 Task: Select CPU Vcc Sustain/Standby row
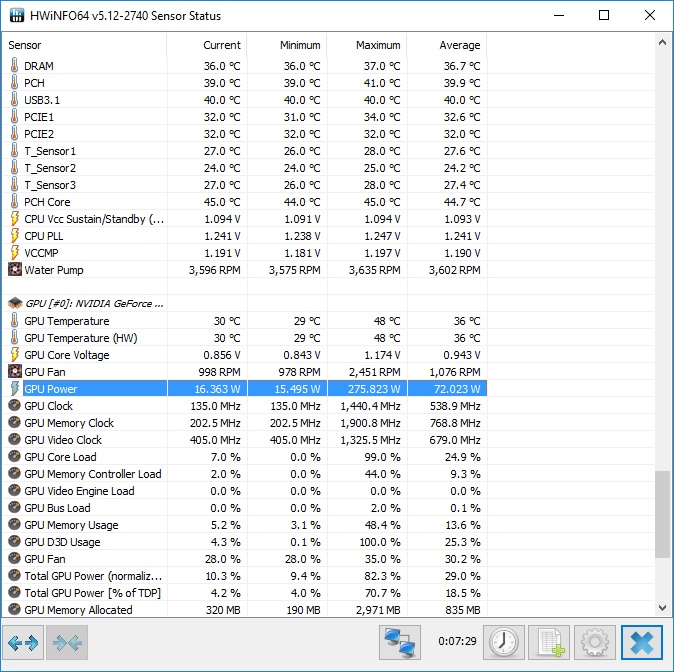click(245, 218)
